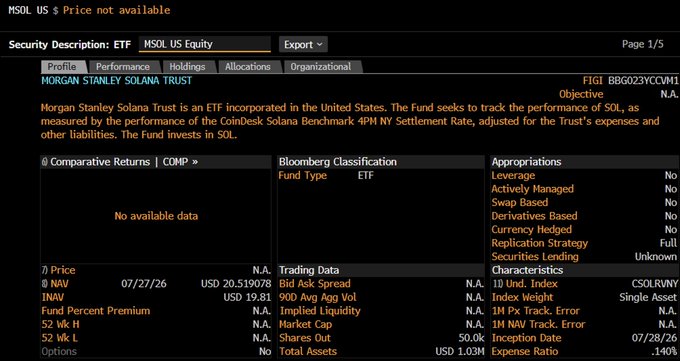The width and height of the screenshot is (680, 361).
Task: Click the Leverage row label
Action: pos(513,175)
